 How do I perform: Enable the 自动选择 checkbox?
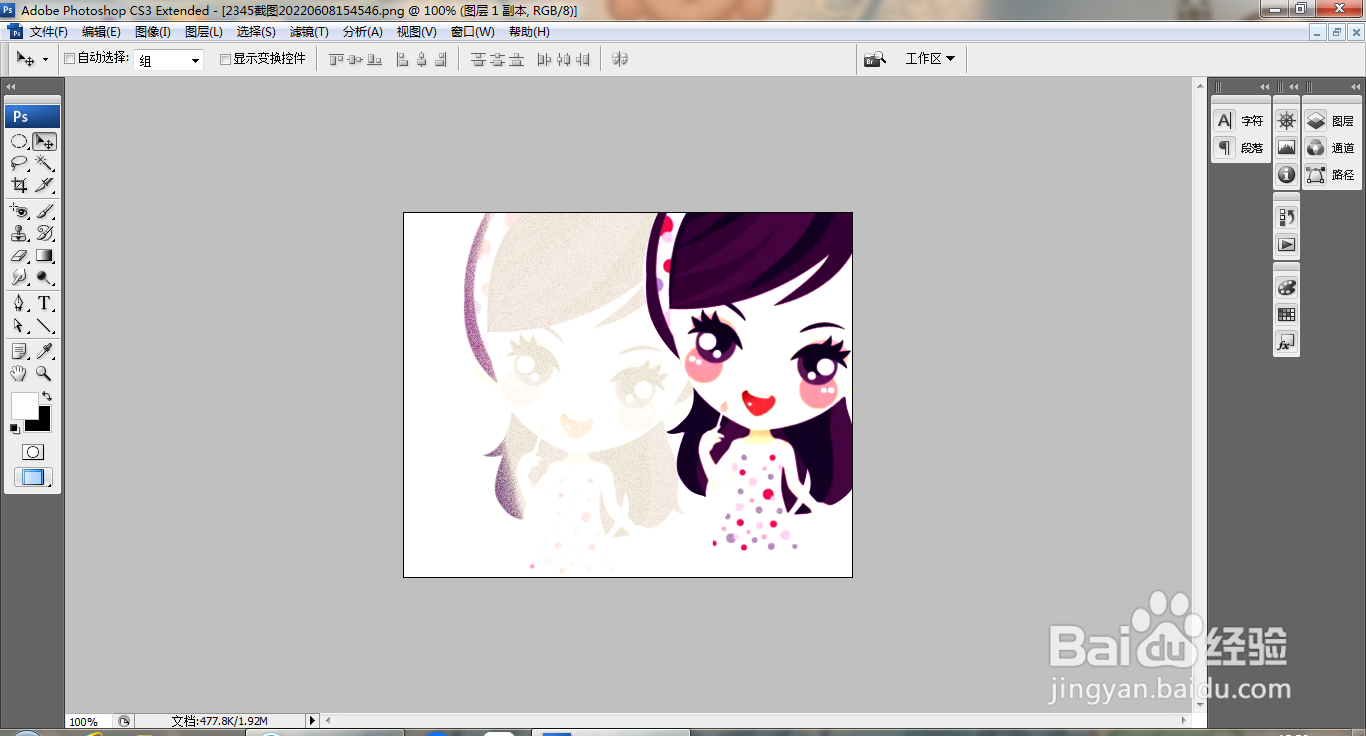coord(69,59)
